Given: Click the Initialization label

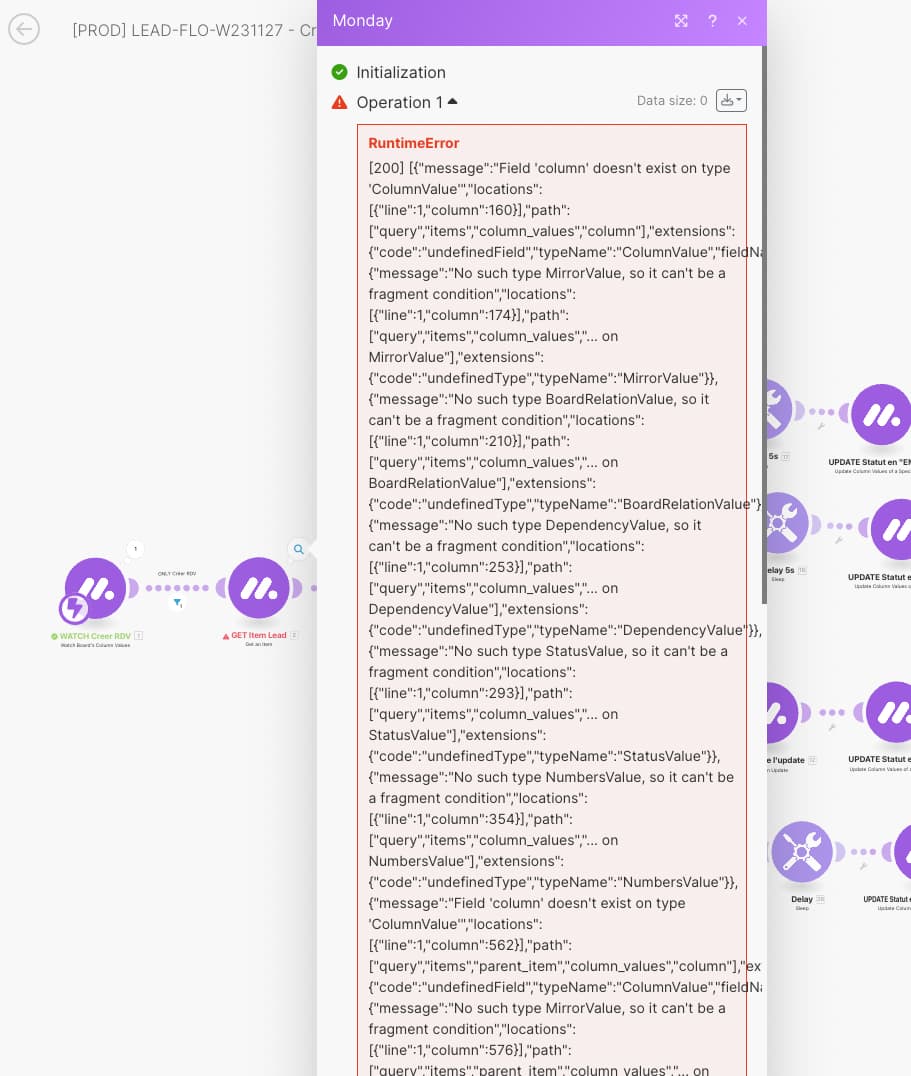Looking at the screenshot, I should (x=401, y=72).
